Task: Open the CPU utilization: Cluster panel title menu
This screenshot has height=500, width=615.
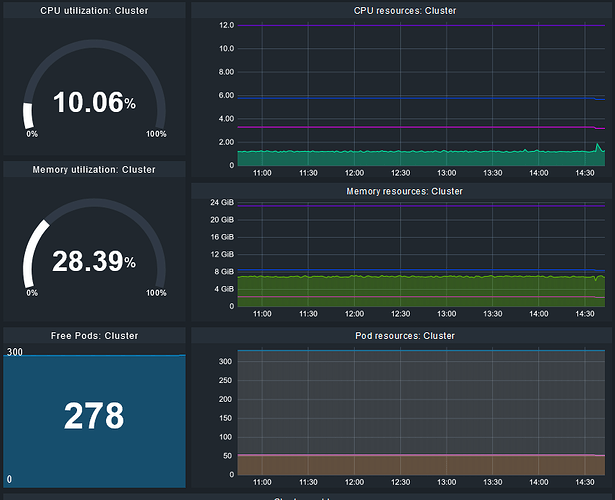Action: tap(94, 10)
